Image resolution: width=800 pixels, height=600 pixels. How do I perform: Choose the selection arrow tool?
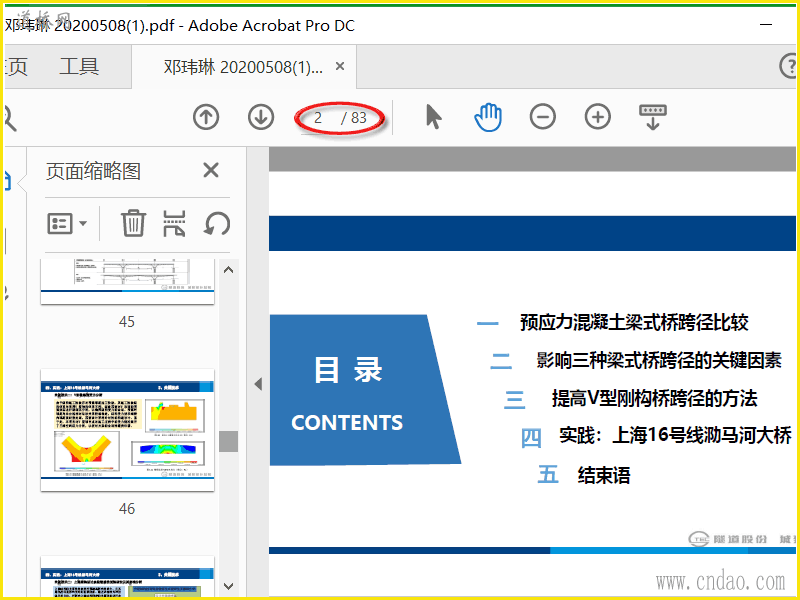pyautogui.click(x=434, y=117)
